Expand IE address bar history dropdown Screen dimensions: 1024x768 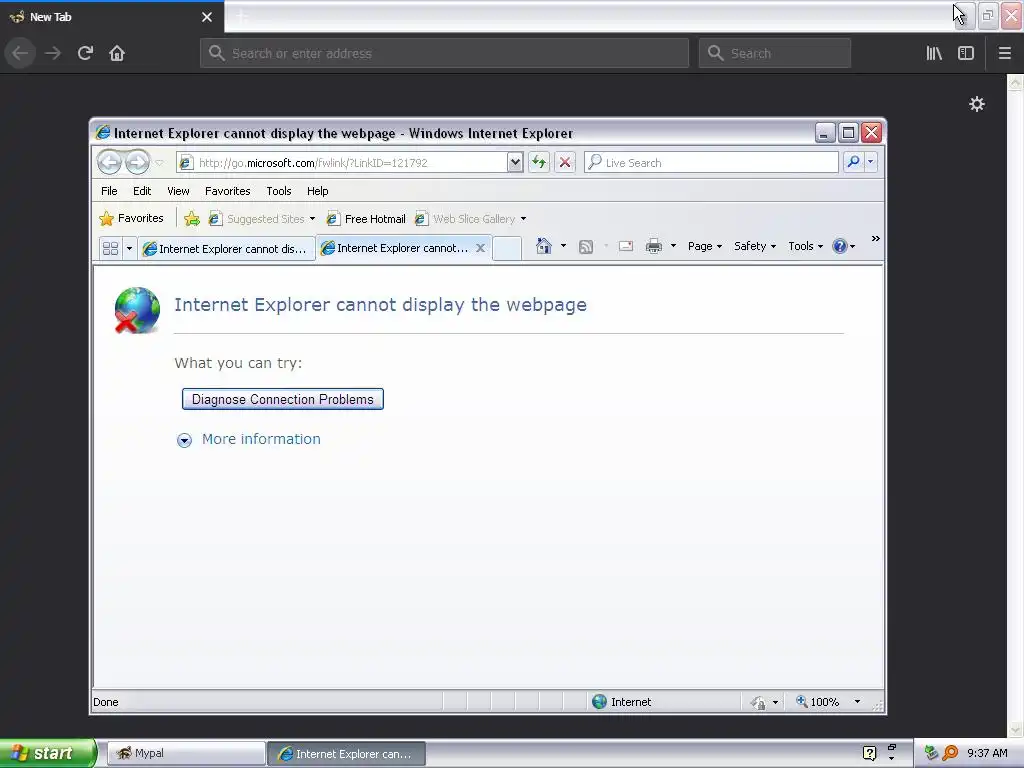click(x=515, y=163)
